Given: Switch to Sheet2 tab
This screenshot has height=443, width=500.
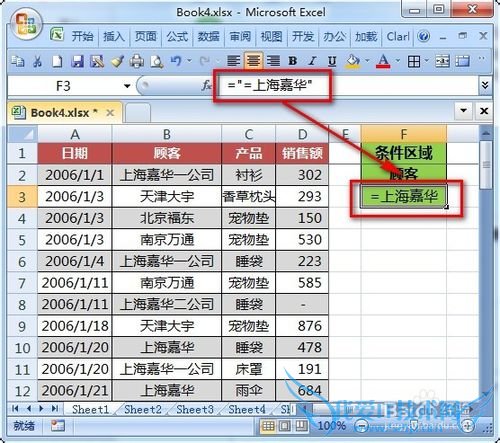Looking at the screenshot, I should (143, 409).
